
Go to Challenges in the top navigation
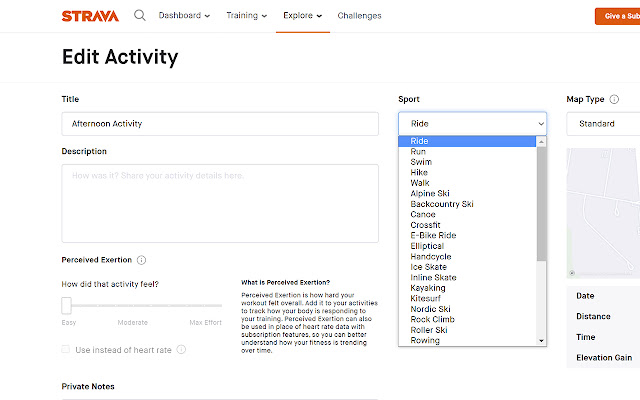point(359,16)
